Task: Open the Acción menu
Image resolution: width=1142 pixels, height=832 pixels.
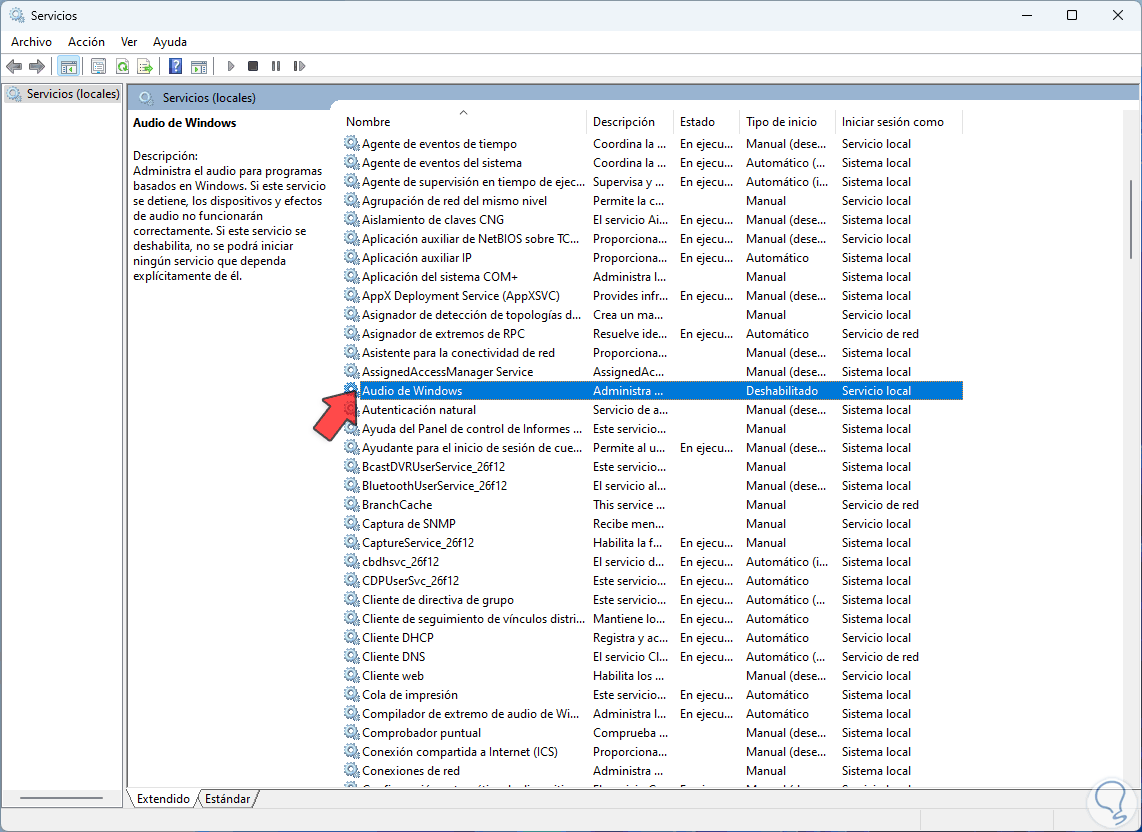Action: (87, 42)
